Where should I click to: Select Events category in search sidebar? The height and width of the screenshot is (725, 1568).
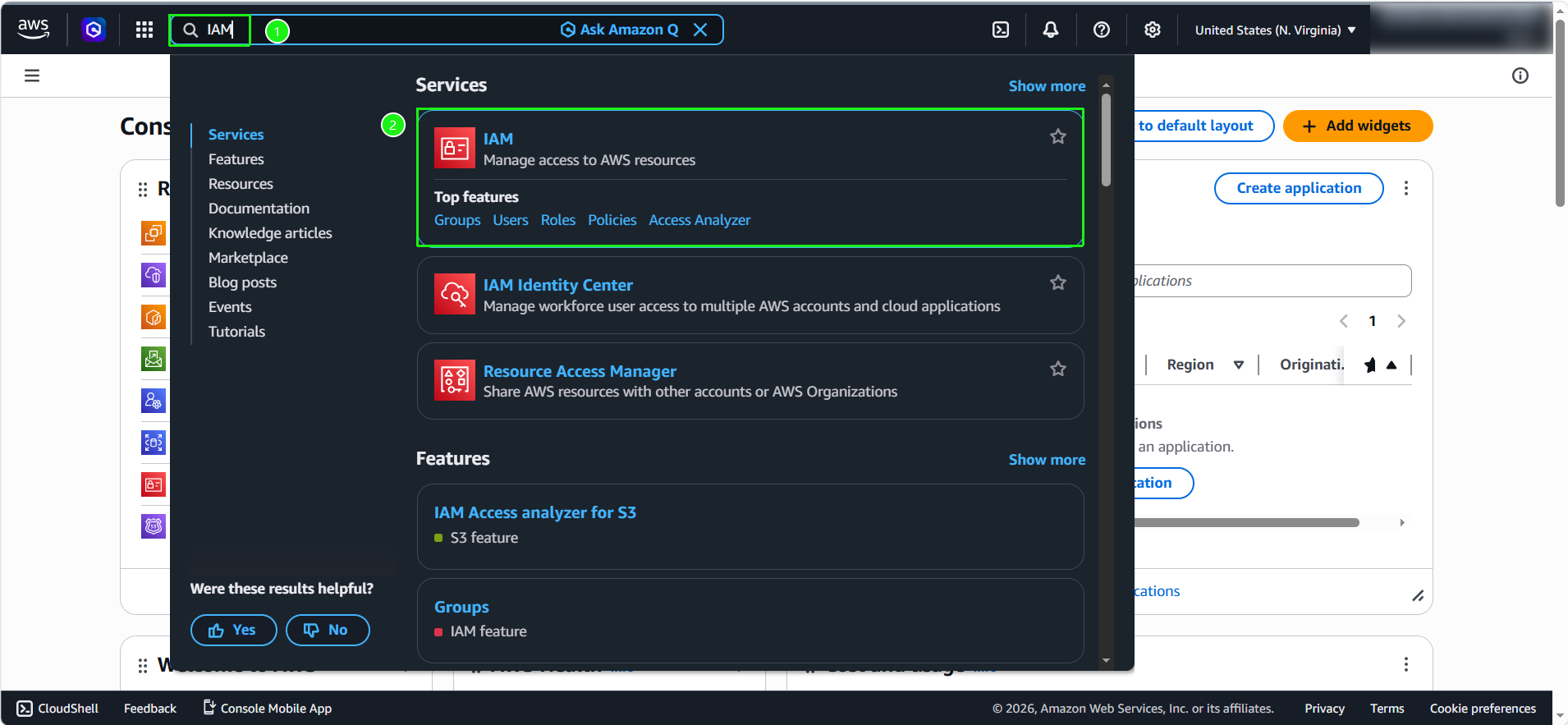[230, 307]
